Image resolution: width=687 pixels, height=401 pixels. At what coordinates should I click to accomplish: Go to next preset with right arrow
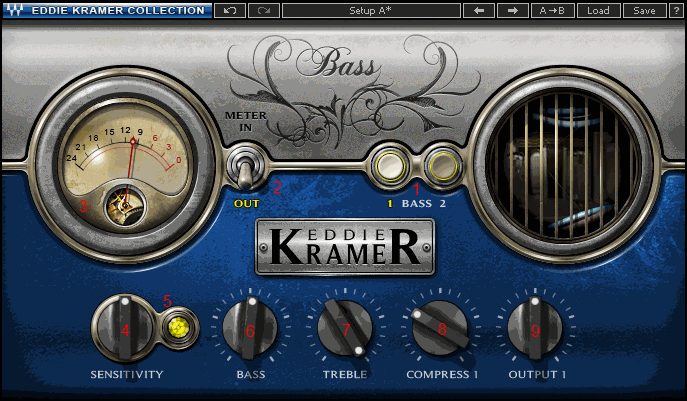coord(513,11)
